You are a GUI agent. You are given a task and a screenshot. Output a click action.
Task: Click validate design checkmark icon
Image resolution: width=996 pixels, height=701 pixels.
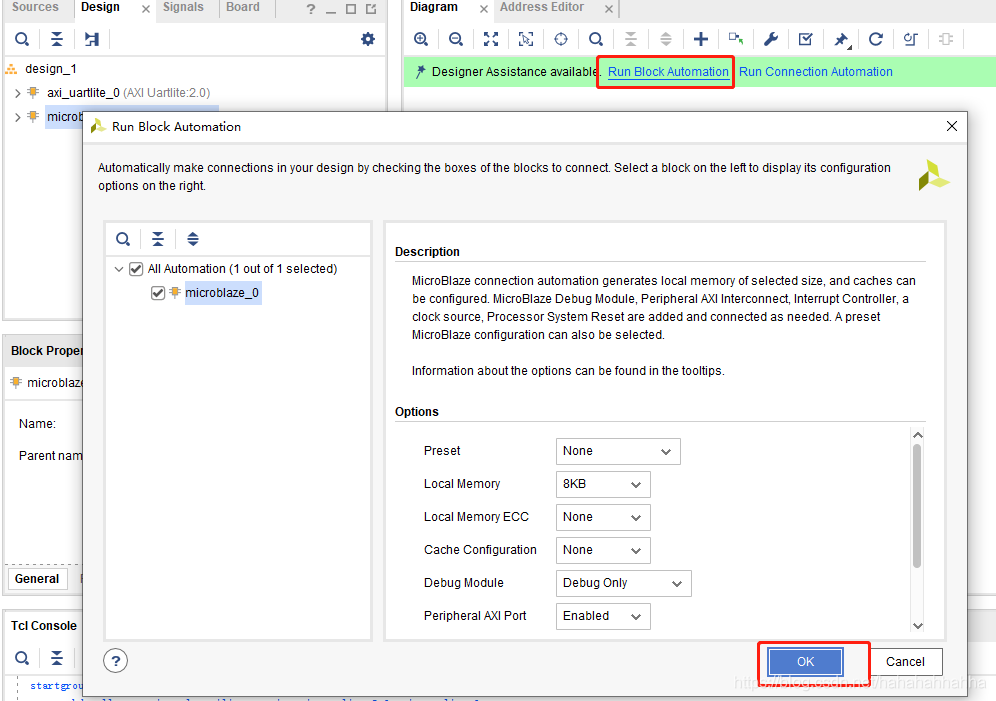point(805,39)
